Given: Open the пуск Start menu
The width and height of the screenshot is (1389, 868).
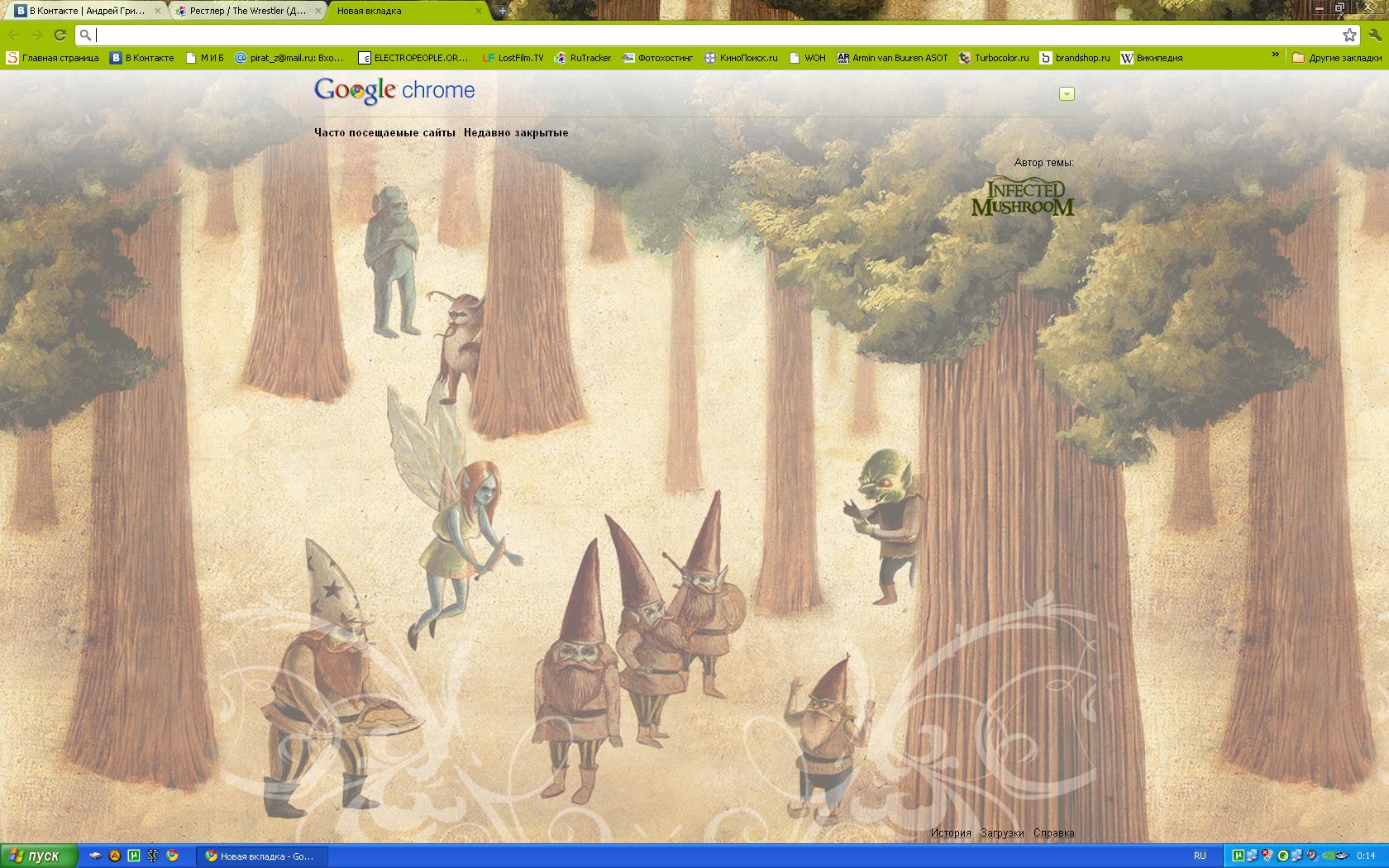Looking at the screenshot, I should tap(39, 856).
